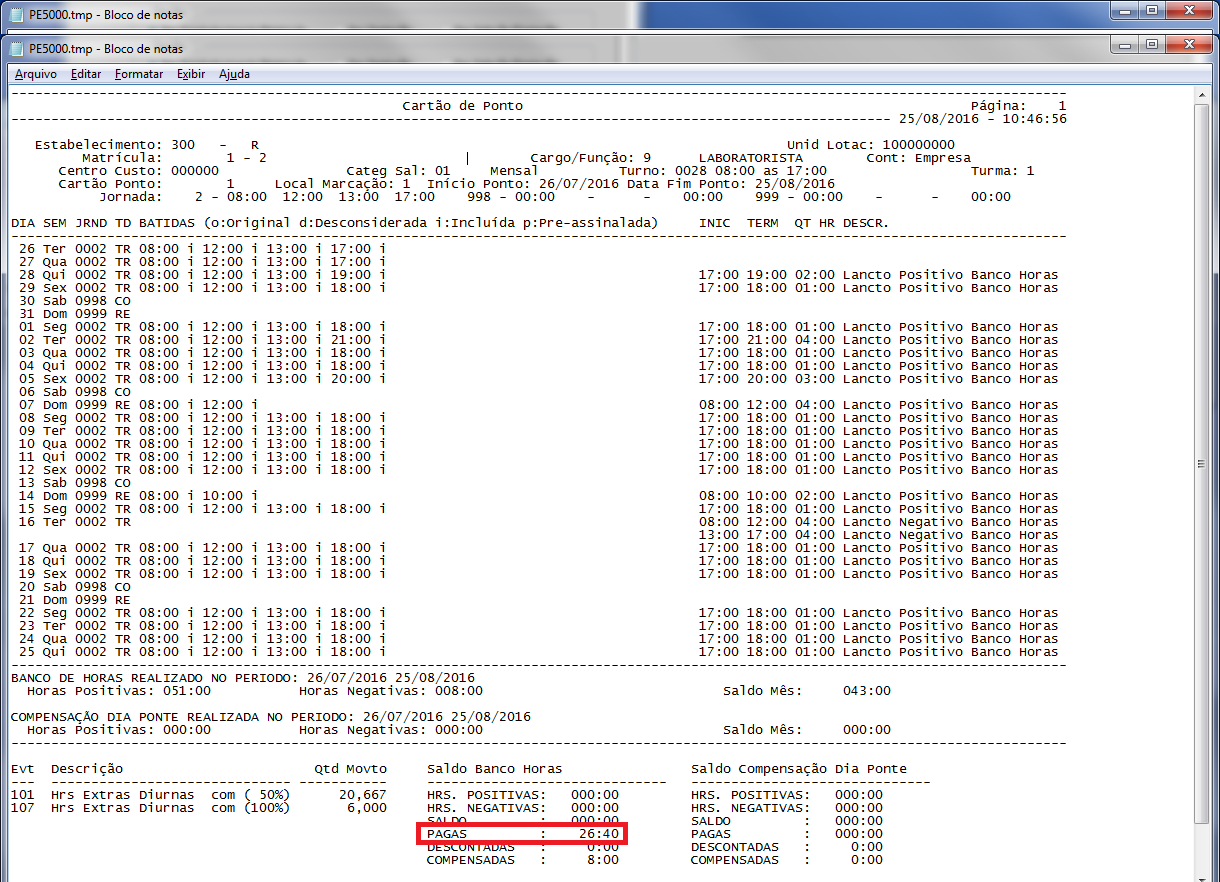This screenshot has width=1220, height=882.
Task: Click 'COMPENSAÇÃO DIA PONTE REALIZADA' line
Action: pyautogui.click(x=270, y=717)
